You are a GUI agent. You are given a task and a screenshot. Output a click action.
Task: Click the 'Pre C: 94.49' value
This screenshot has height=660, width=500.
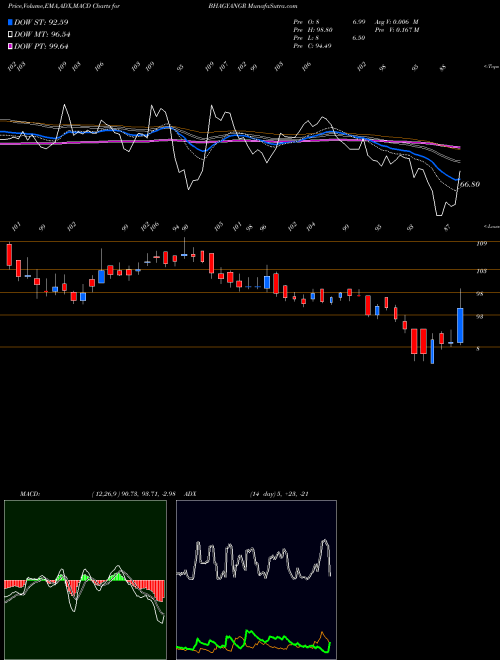(313, 46)
